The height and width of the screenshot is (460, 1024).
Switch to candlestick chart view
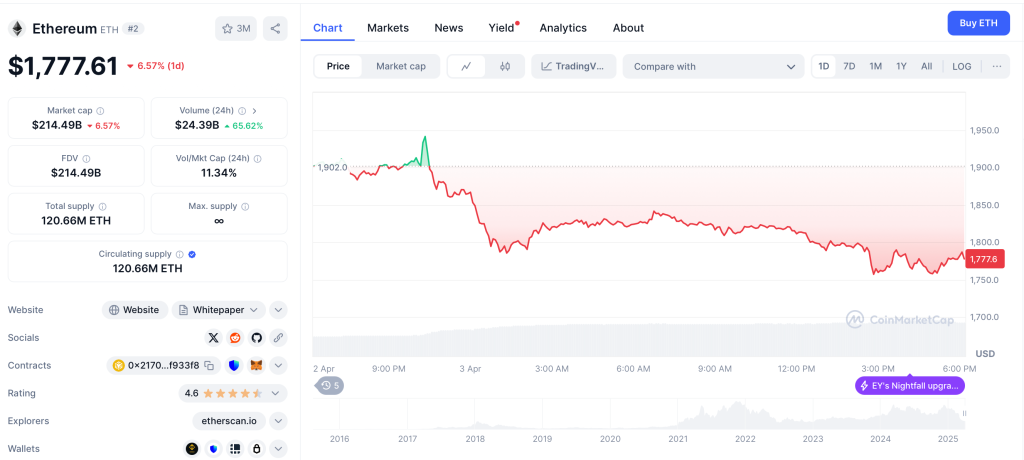coord(505,67)
